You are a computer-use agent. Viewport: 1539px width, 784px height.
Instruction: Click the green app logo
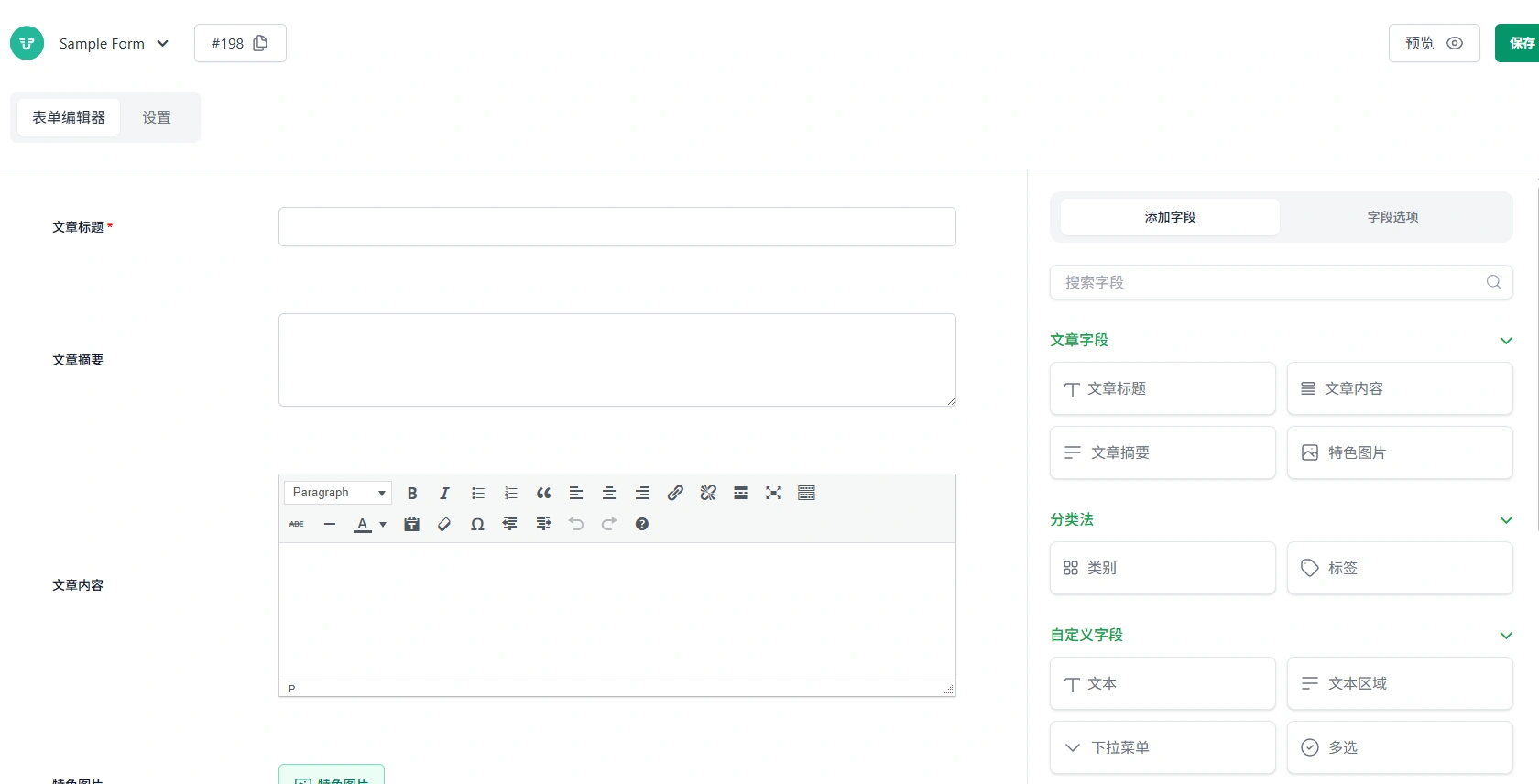27,43
